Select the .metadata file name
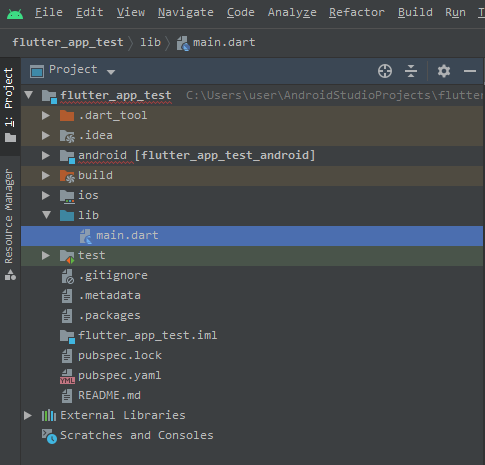 coord(110,295)
